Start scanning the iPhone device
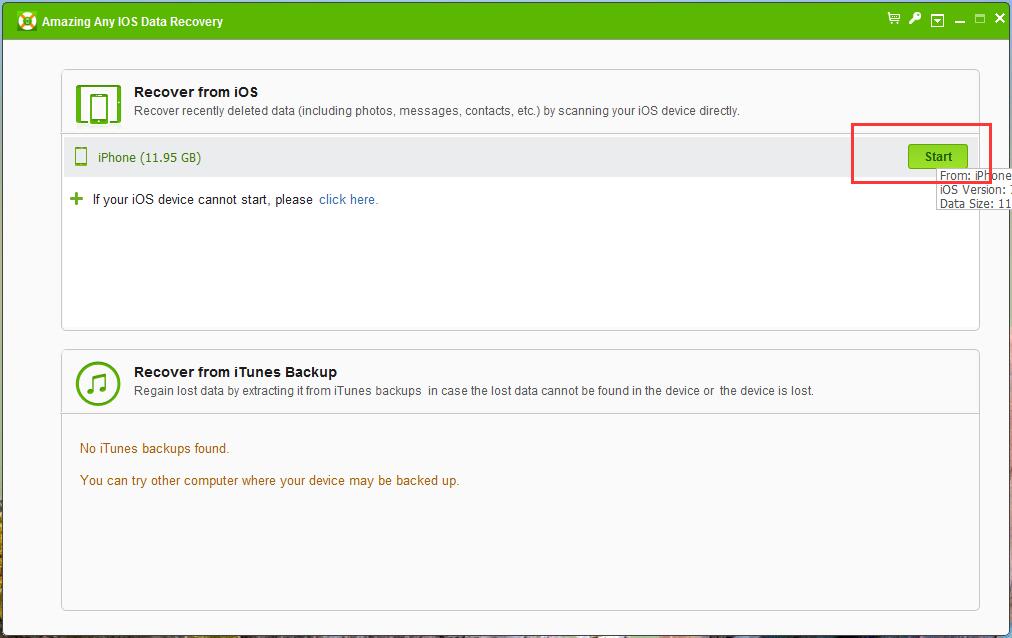The width and height of the screenshot is (1012, 638). [938, 157]
